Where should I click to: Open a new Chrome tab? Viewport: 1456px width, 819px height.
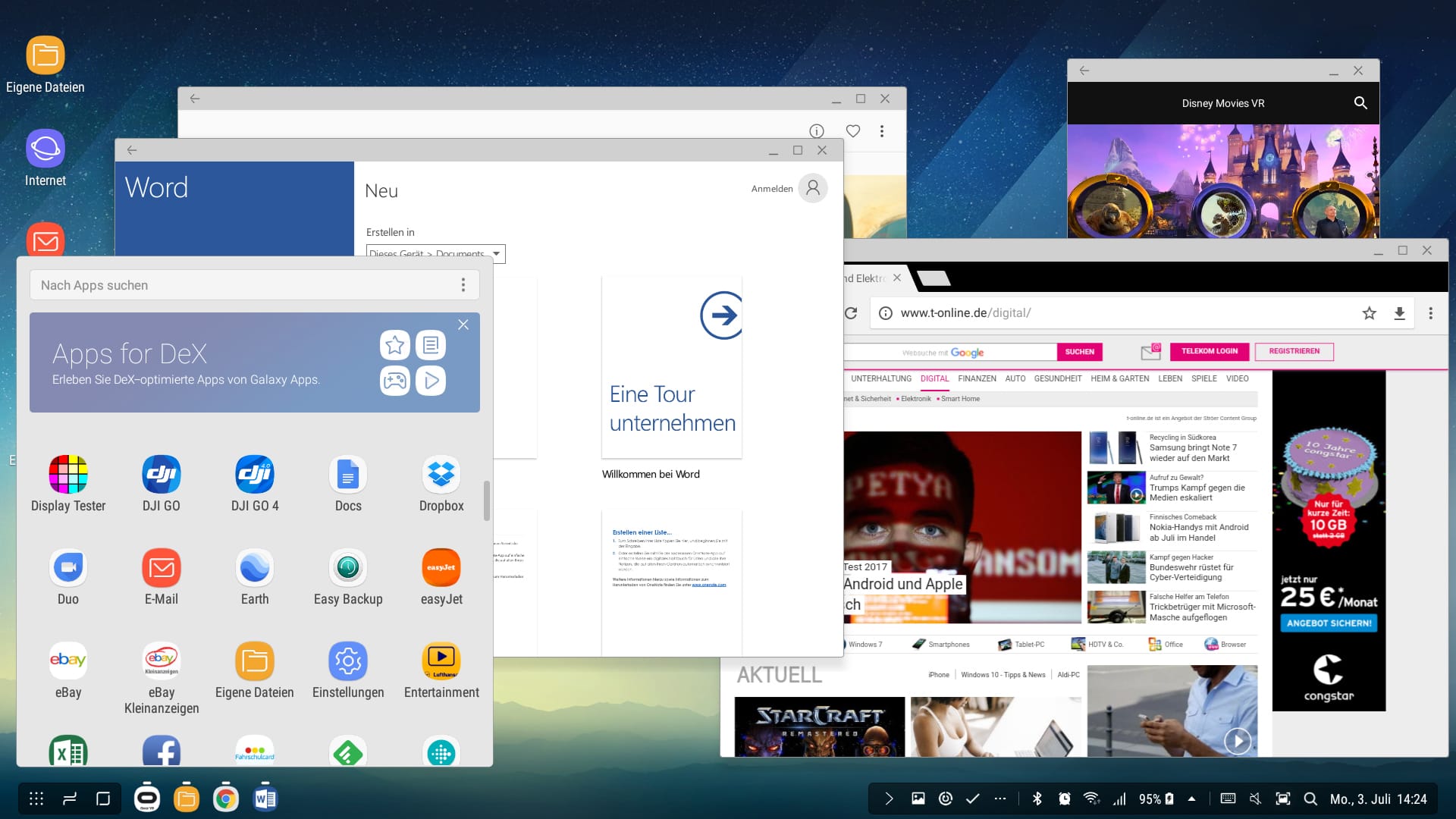coord(934,279)
